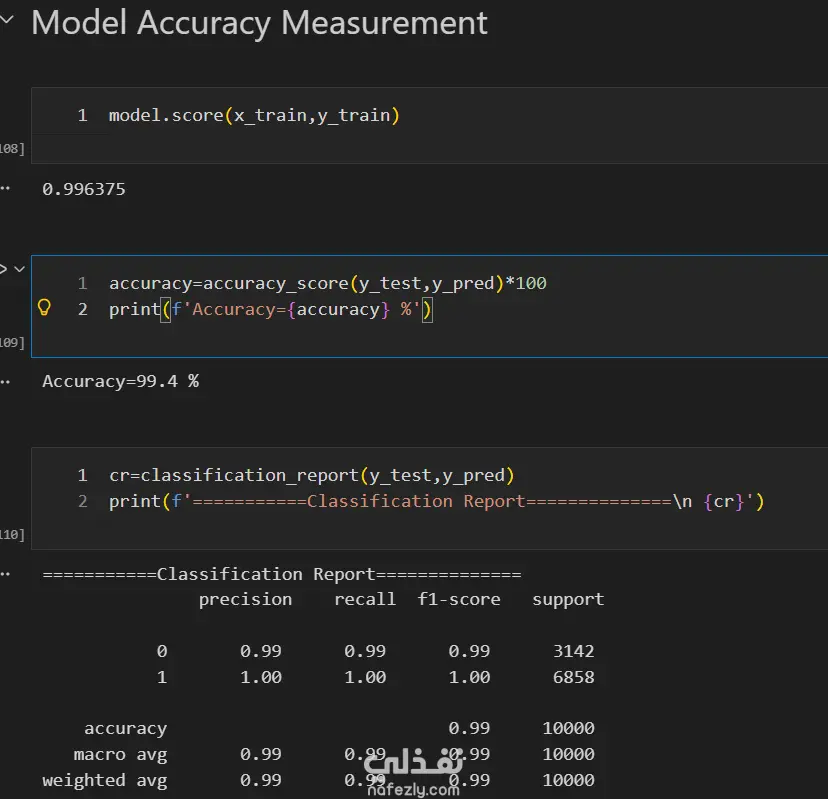
Task: Click the weighted avg row in report
Action: pyautogui.click(x=104, y=780)
